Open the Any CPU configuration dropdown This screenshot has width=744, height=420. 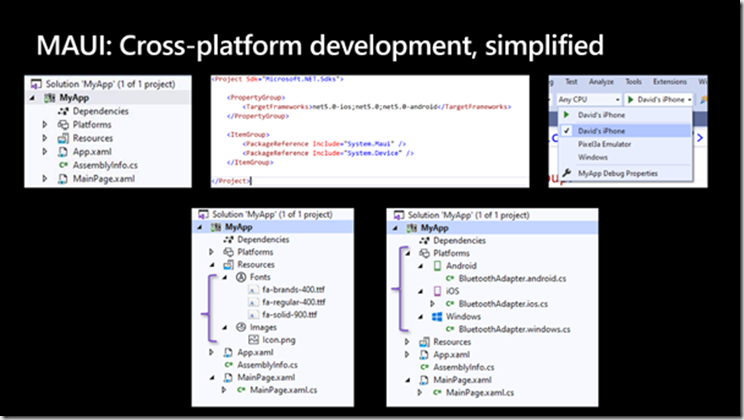click(x=589, y=100)
